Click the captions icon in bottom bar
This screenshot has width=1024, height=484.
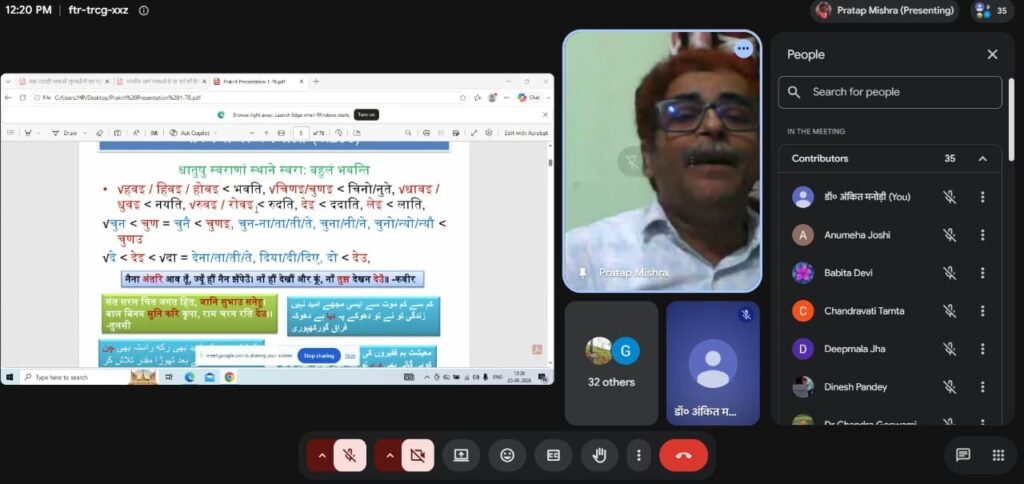click(553, 455)
